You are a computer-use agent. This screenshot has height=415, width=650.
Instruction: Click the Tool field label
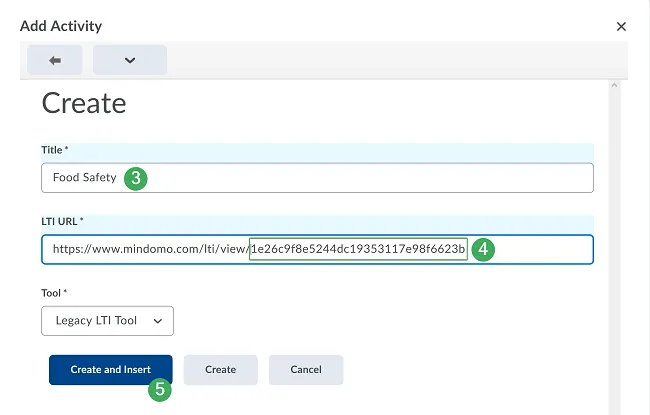click(54, 291)
